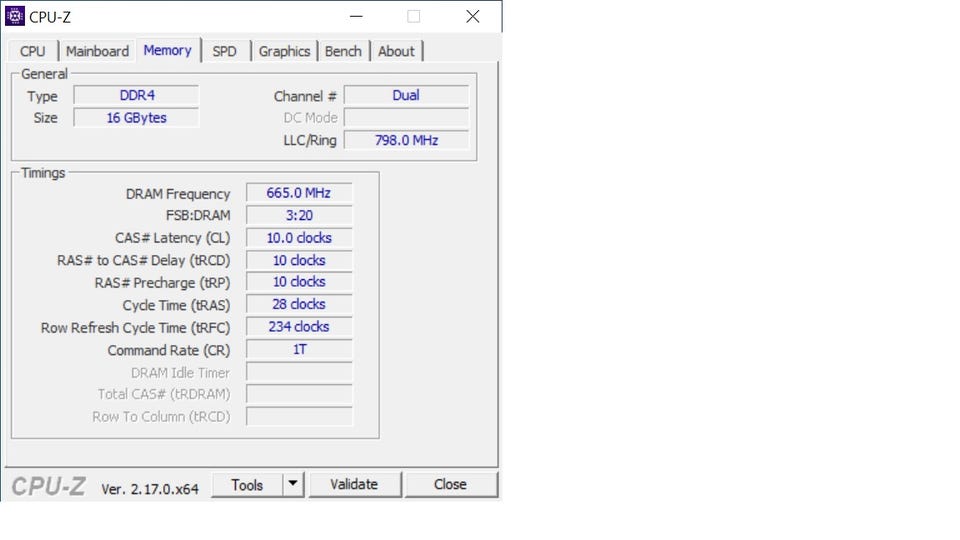Click the Validate button

[x=354, y=484]
